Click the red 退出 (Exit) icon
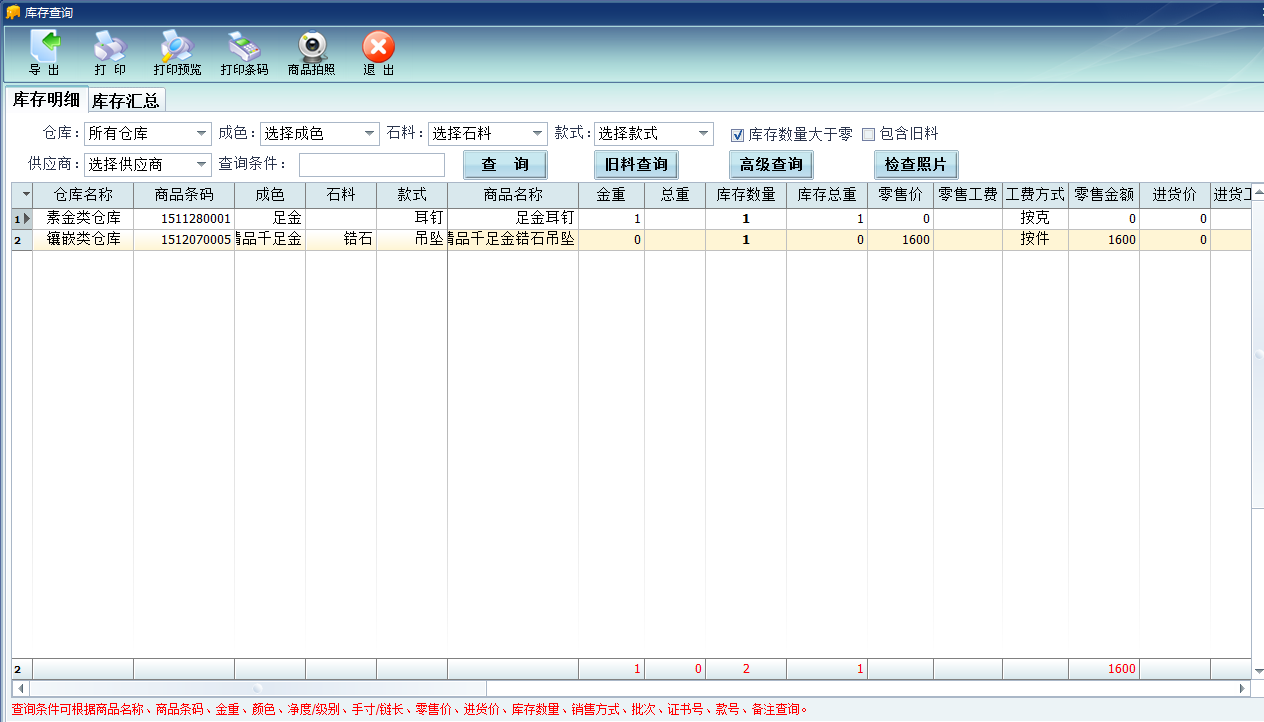 click(378, 48)
